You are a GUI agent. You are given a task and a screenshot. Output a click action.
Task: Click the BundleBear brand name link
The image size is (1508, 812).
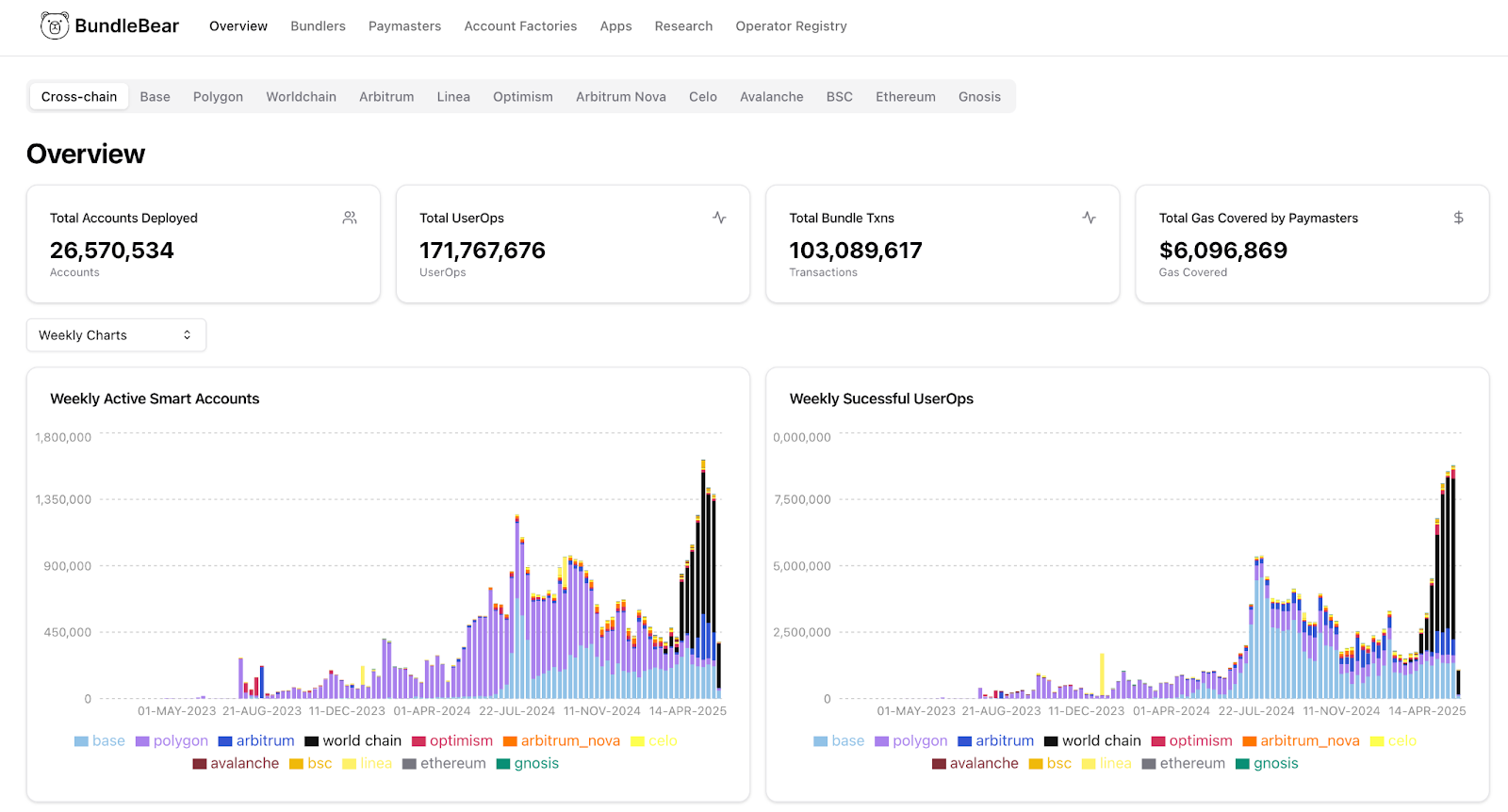(x=126, y=26)
